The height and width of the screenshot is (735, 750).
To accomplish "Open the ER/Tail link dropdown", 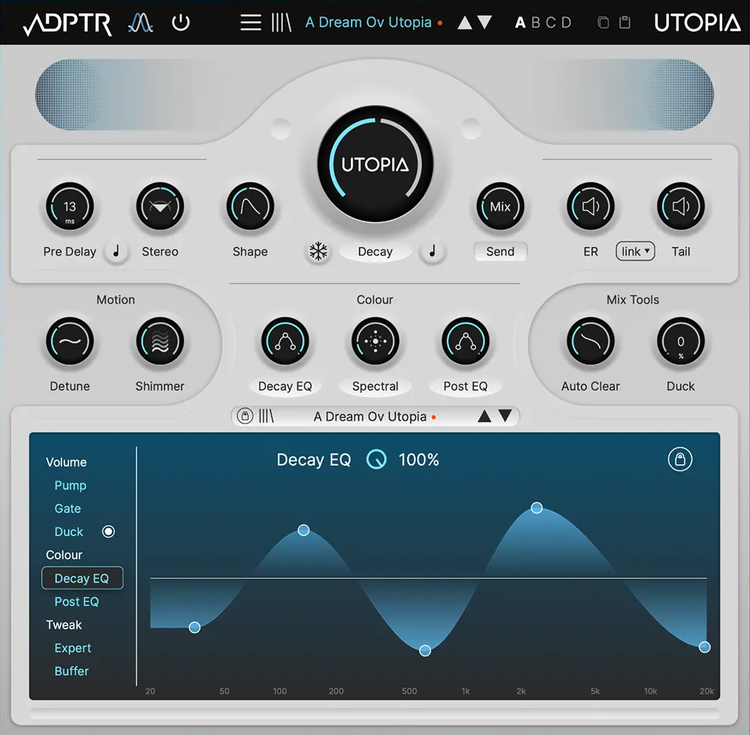I will [635, 251].
